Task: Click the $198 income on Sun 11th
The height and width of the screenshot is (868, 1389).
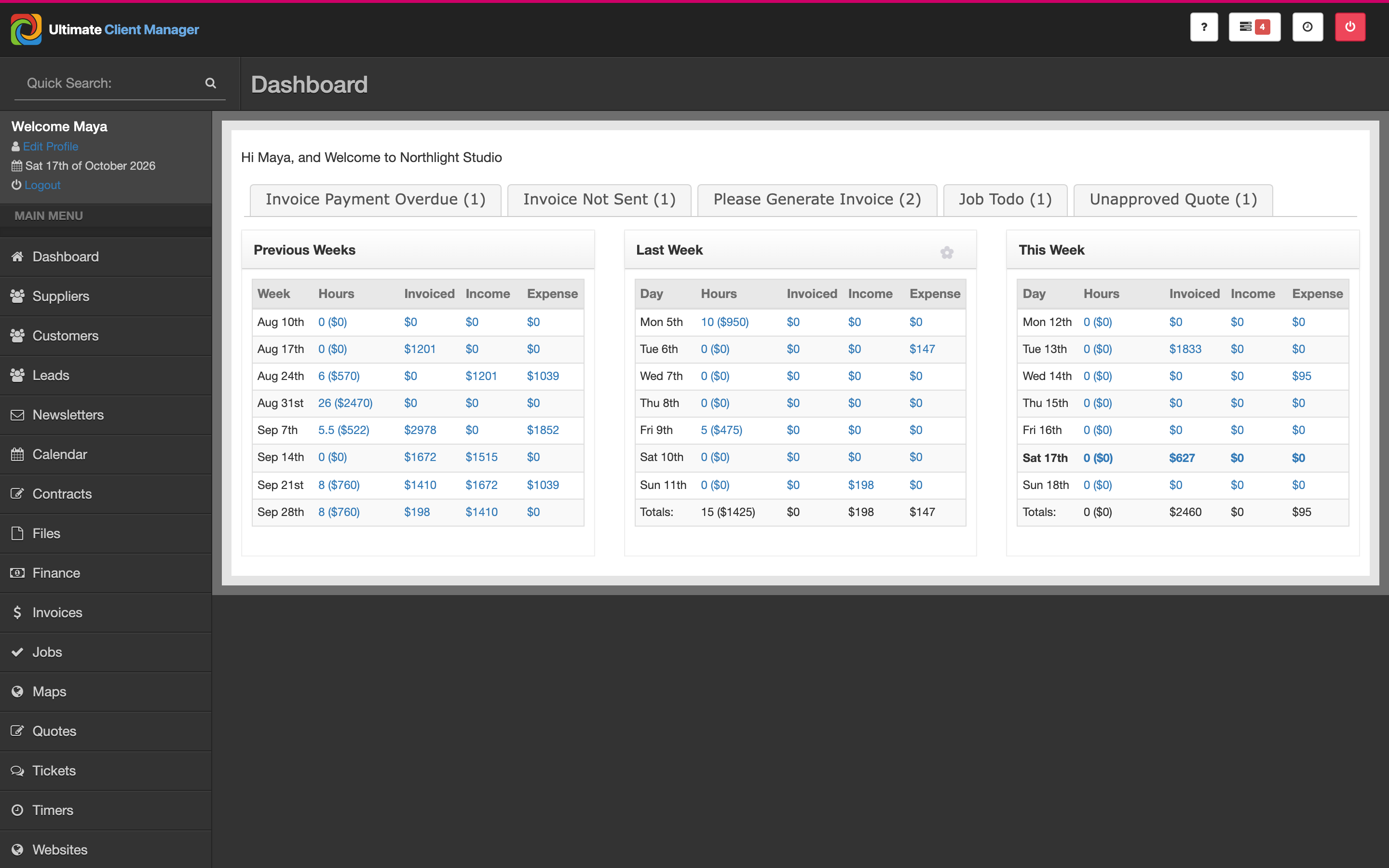Action: 860,485
